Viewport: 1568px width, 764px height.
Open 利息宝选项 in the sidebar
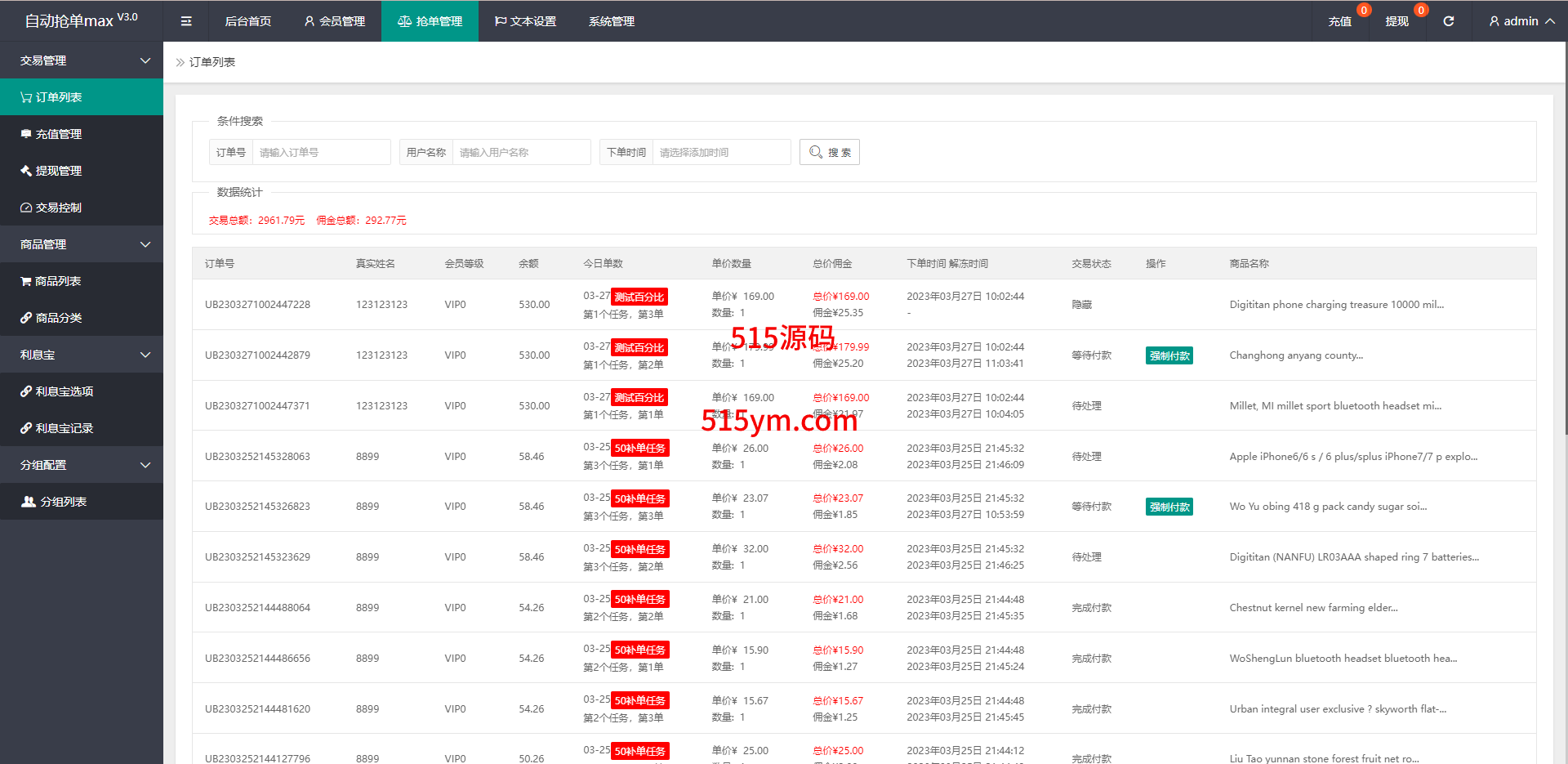point(64,391)
